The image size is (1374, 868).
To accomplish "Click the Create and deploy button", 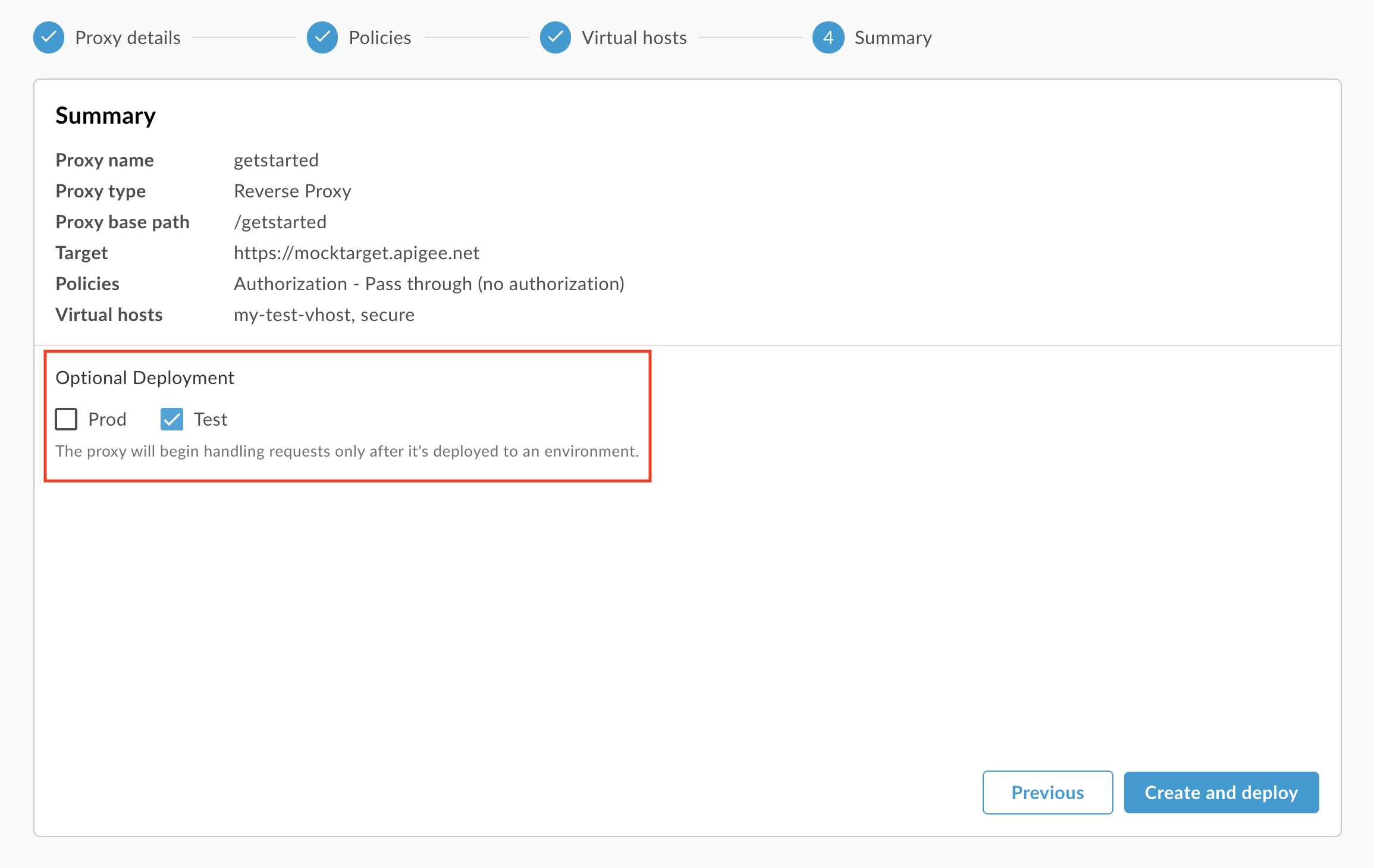I will (x=1221, y=792).
